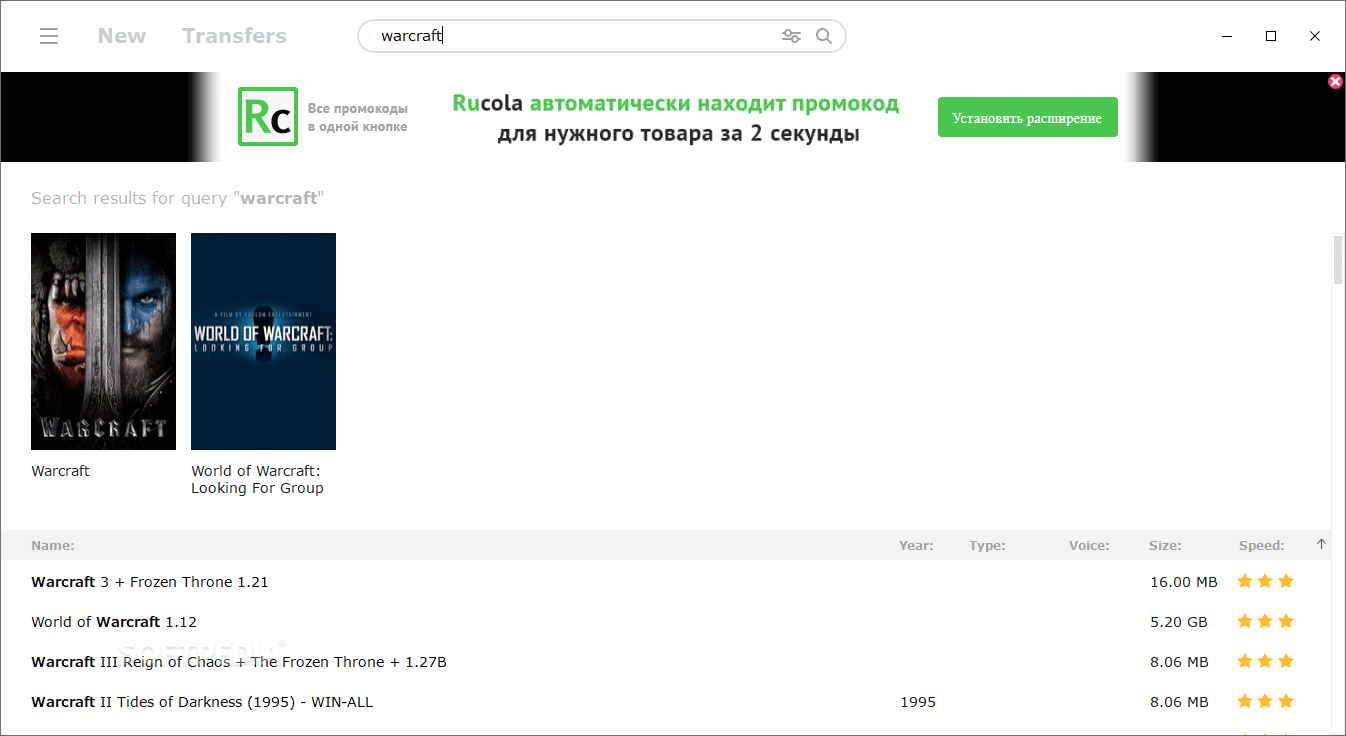Click the 5.20 GB size value

click(x=1179, y=622)
